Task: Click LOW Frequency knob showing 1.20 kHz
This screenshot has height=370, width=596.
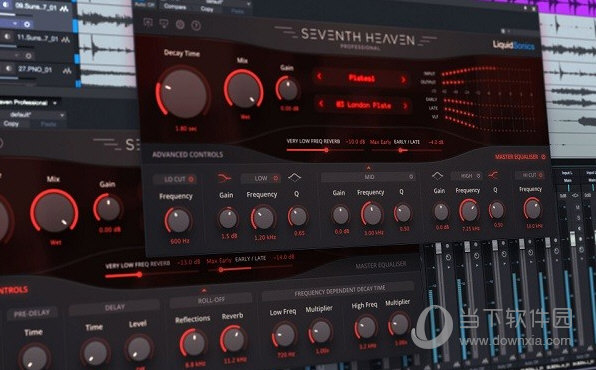Action: 263,218
